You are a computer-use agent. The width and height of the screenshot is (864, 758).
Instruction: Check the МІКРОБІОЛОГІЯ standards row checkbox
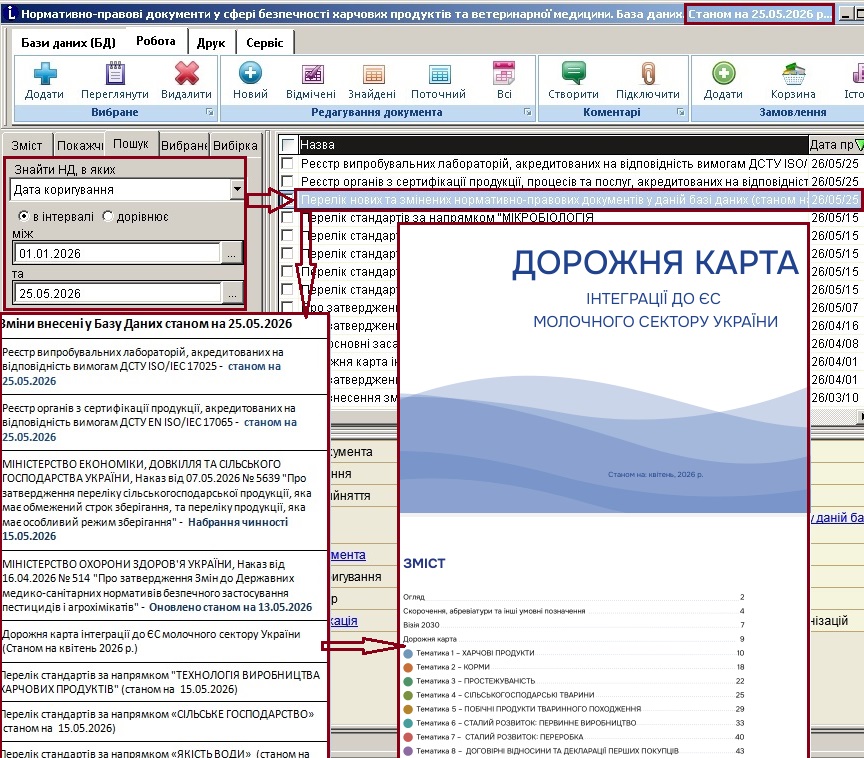(287, 218)
